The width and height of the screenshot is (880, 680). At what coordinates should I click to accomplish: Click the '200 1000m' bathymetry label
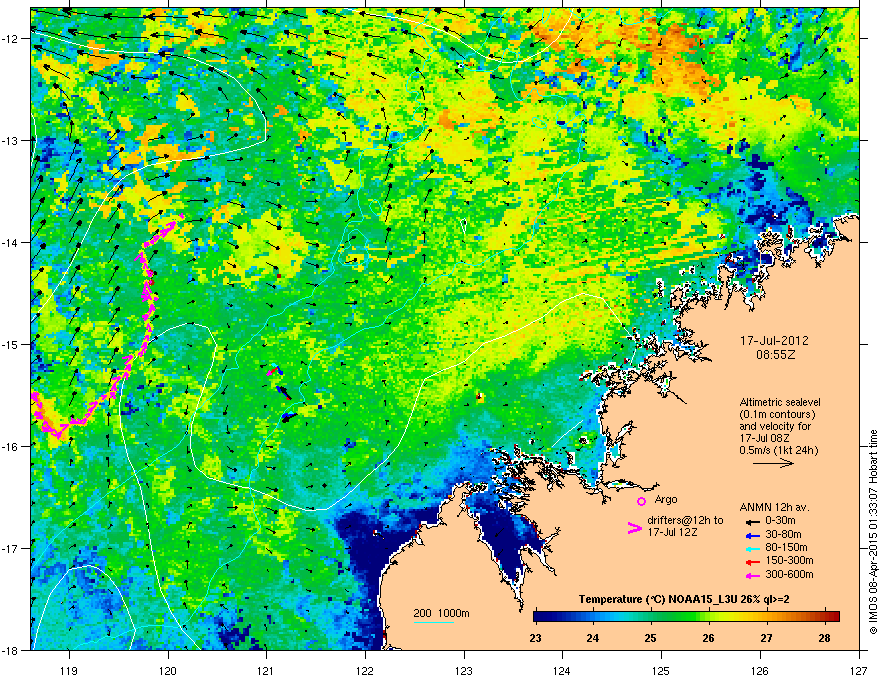point(441,613)
